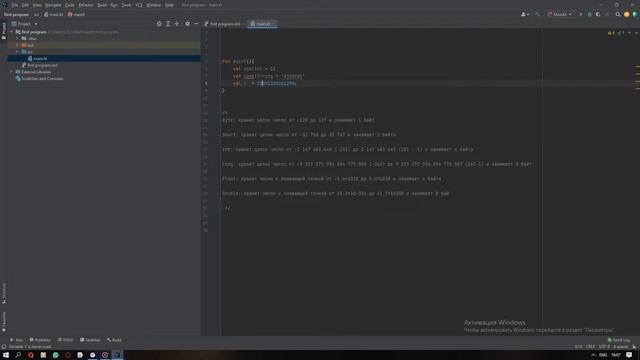This screenshot has width=640, height=360.
Task: Click the ENG language indicator
Action: pos(603,355)
